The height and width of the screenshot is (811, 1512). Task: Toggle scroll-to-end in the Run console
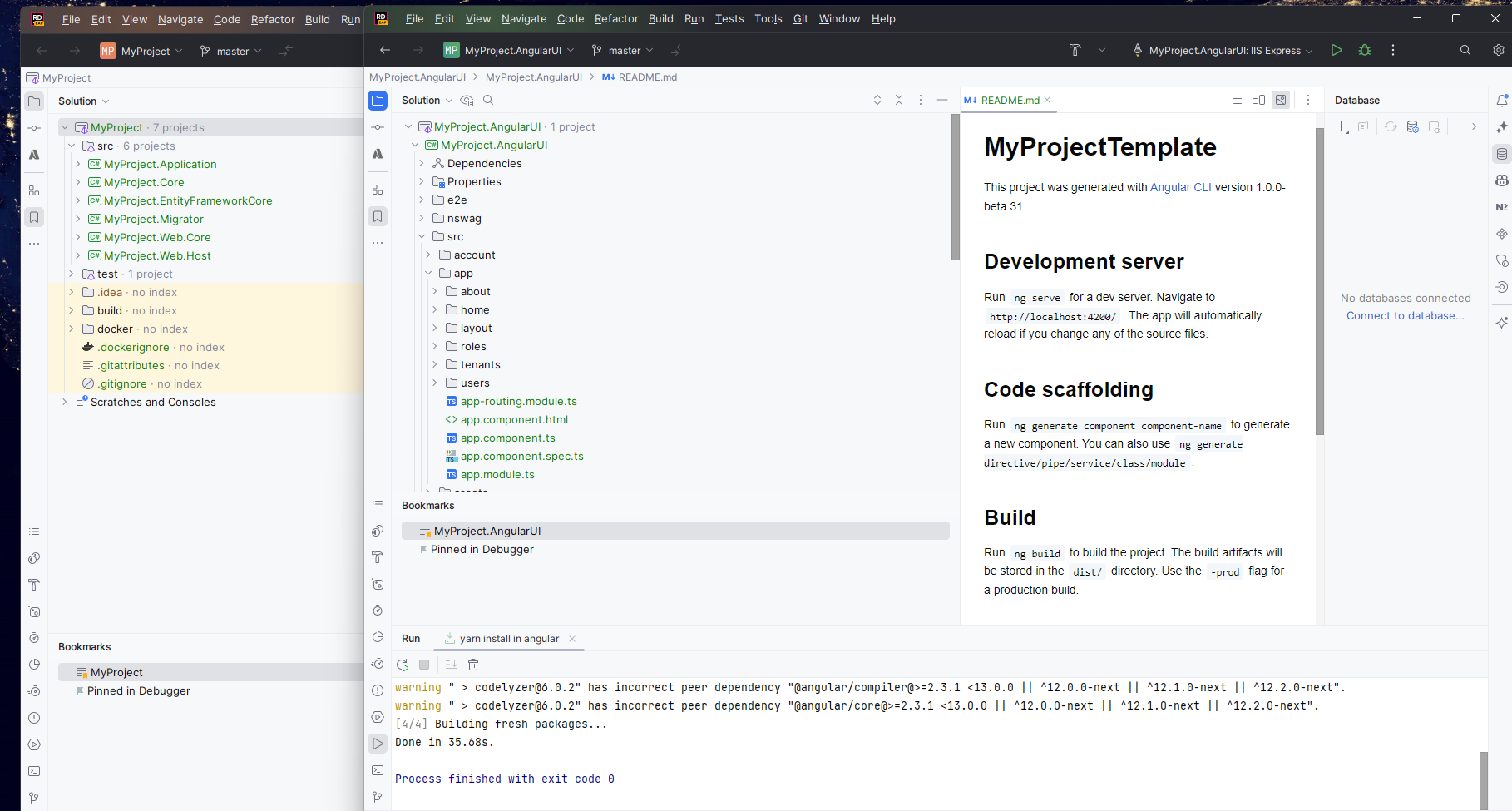[x=451, y=665]
